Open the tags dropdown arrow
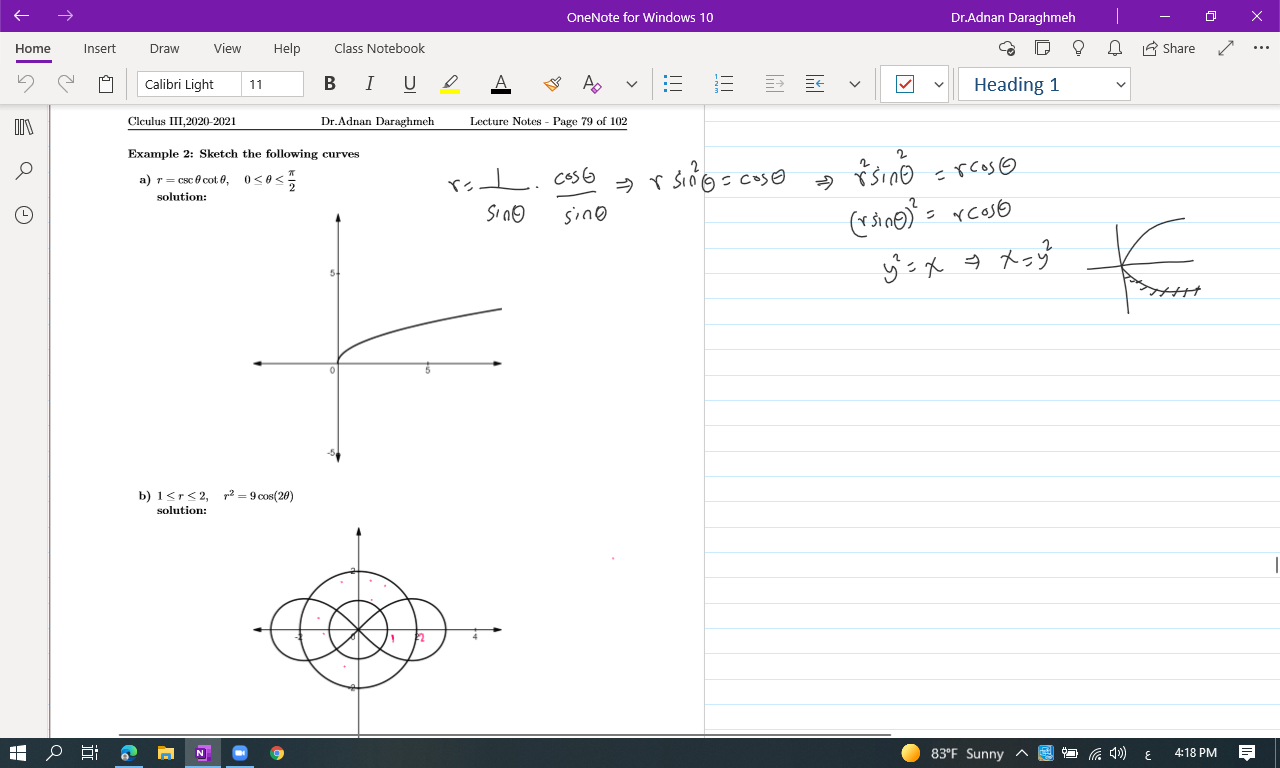 tap(938, 84)
